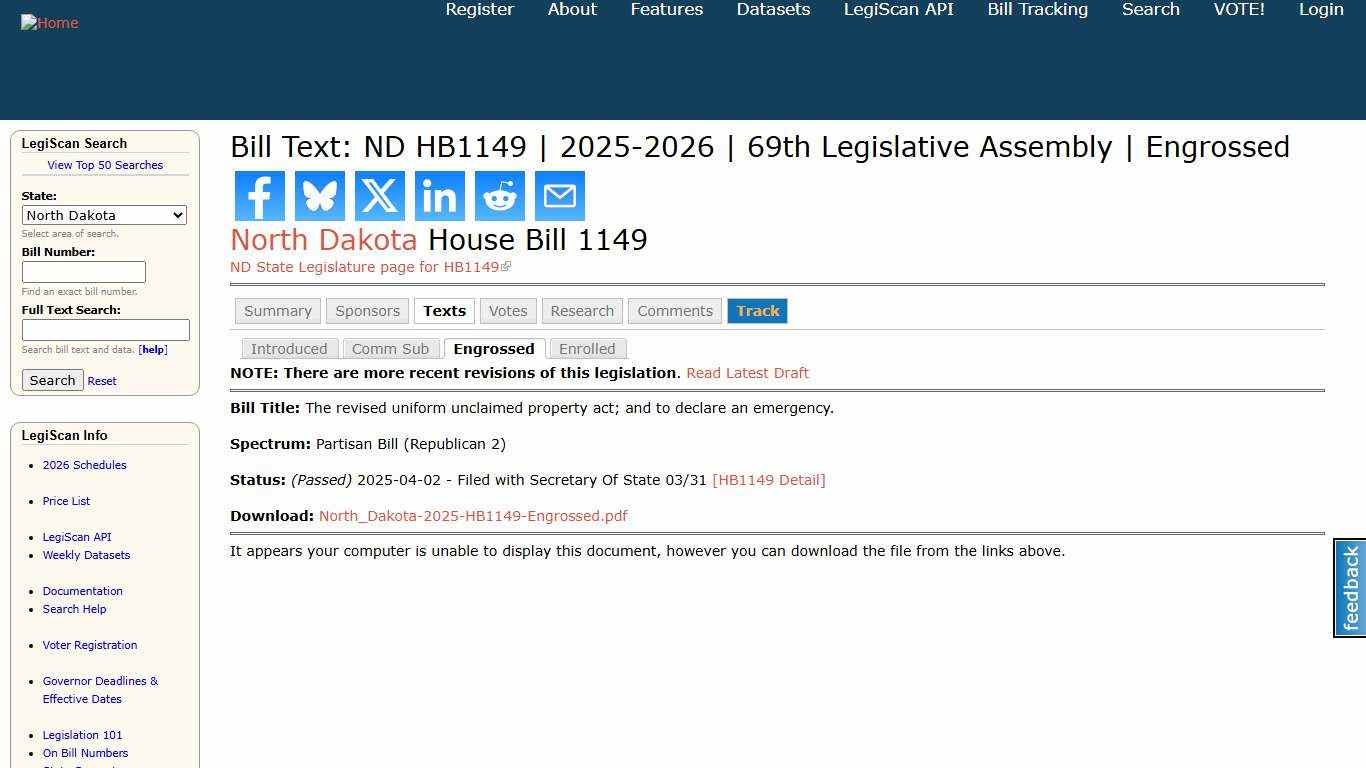Click the feedback sidebar tab
The image size is (1366, 768).
pyautogui.click(x=1348, y=587)
